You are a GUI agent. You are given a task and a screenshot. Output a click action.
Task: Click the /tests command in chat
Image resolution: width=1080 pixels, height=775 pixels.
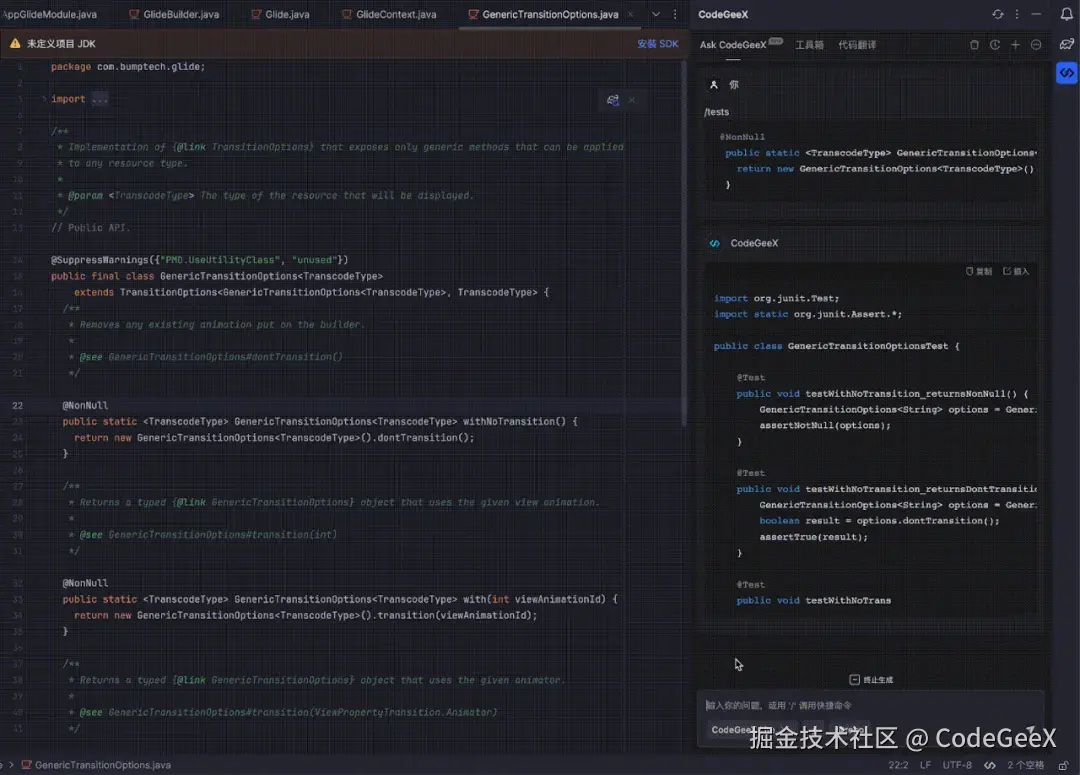coord(716,112)
